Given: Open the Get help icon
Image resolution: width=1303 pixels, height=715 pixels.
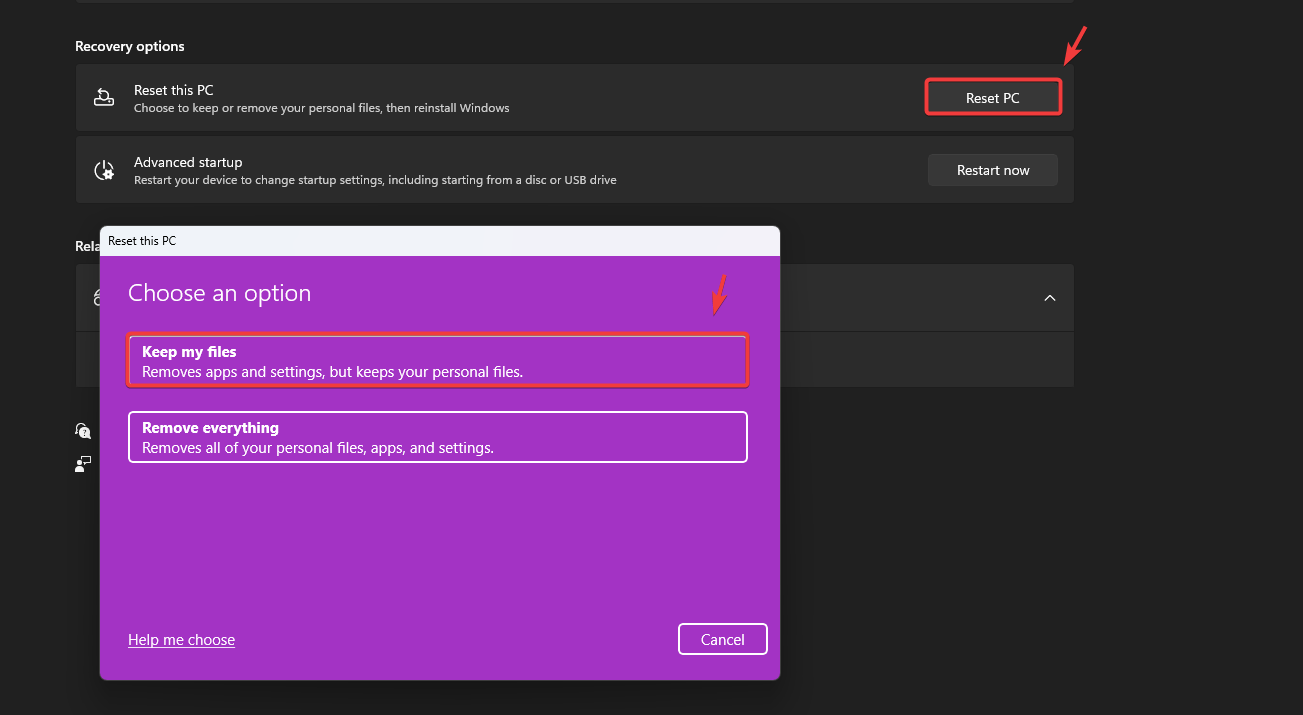Looking at the screenshot, I should point(83,431).
